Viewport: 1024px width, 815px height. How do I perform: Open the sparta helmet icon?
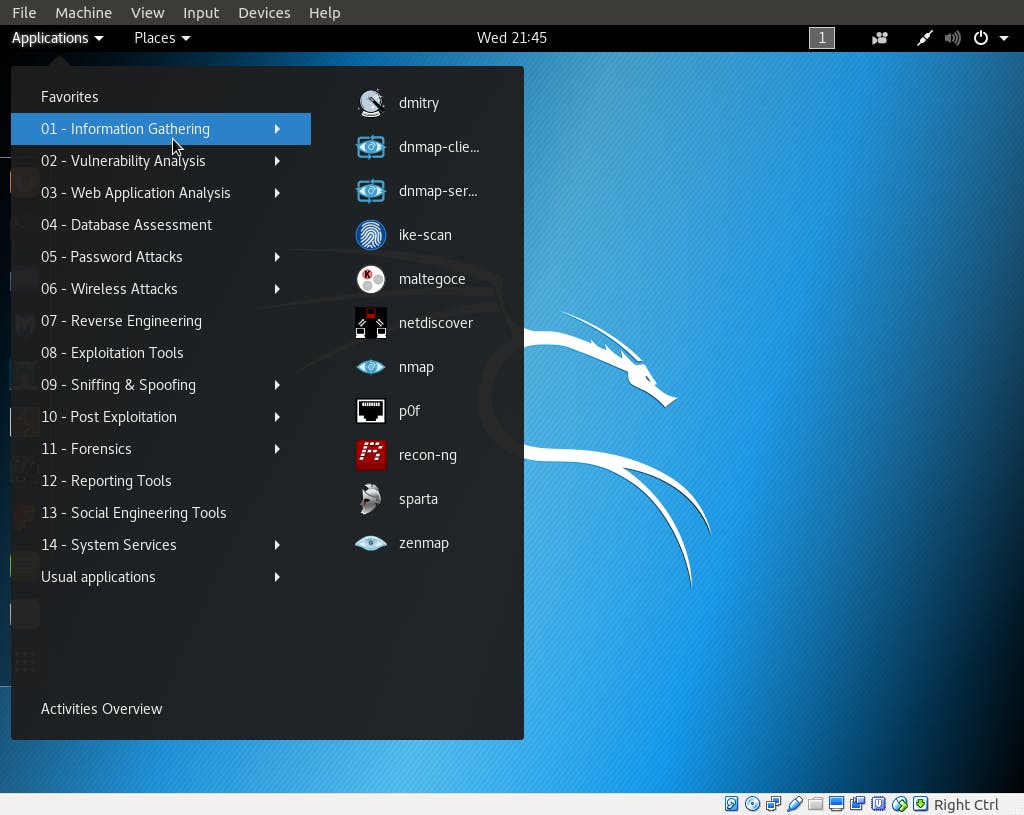tap(371, 499)
